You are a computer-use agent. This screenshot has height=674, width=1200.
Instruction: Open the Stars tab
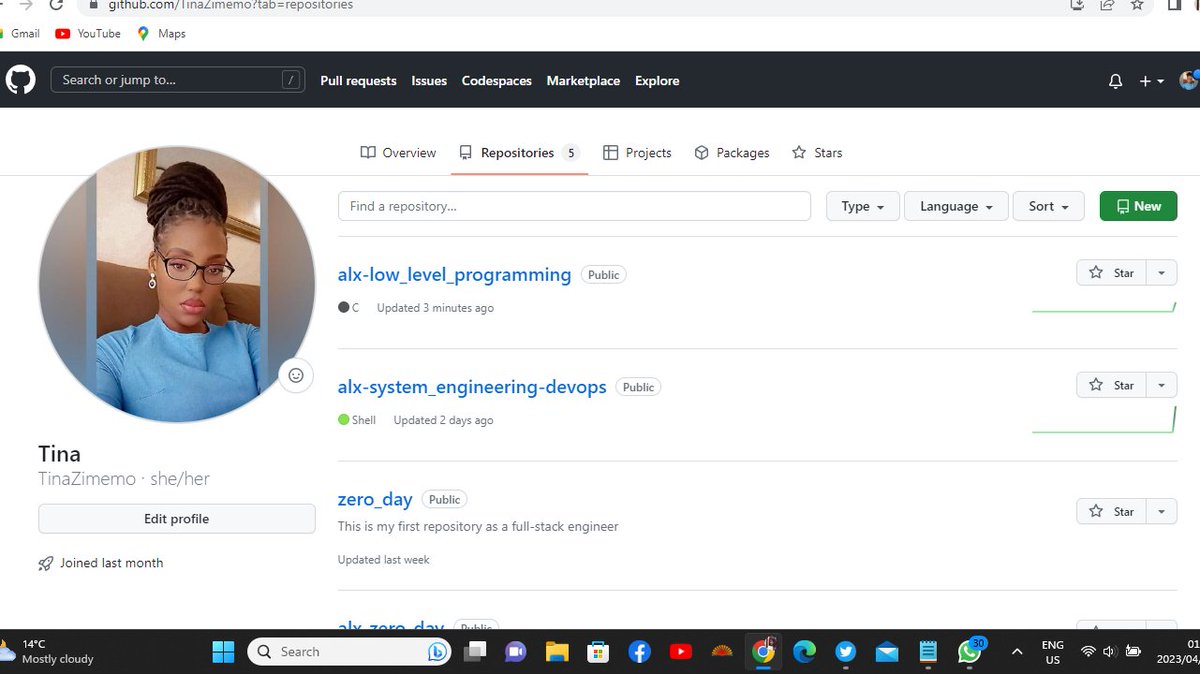click(x=817, y=153)
